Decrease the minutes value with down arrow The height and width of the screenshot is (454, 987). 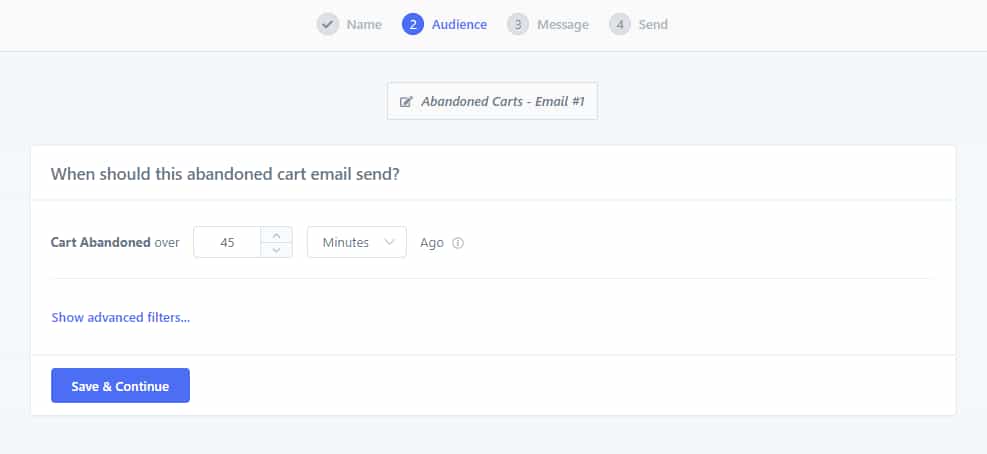[276, 250]
